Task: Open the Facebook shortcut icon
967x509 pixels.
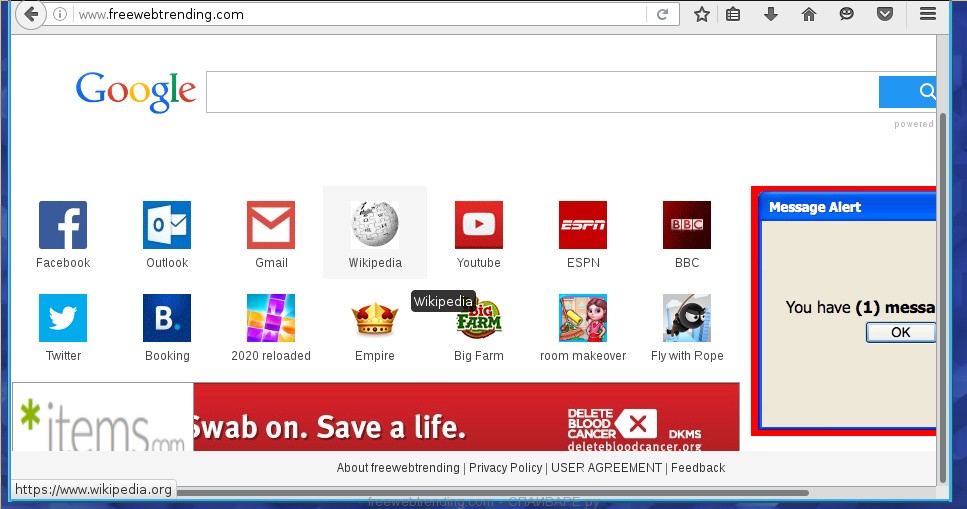Action: click(63, 225)
